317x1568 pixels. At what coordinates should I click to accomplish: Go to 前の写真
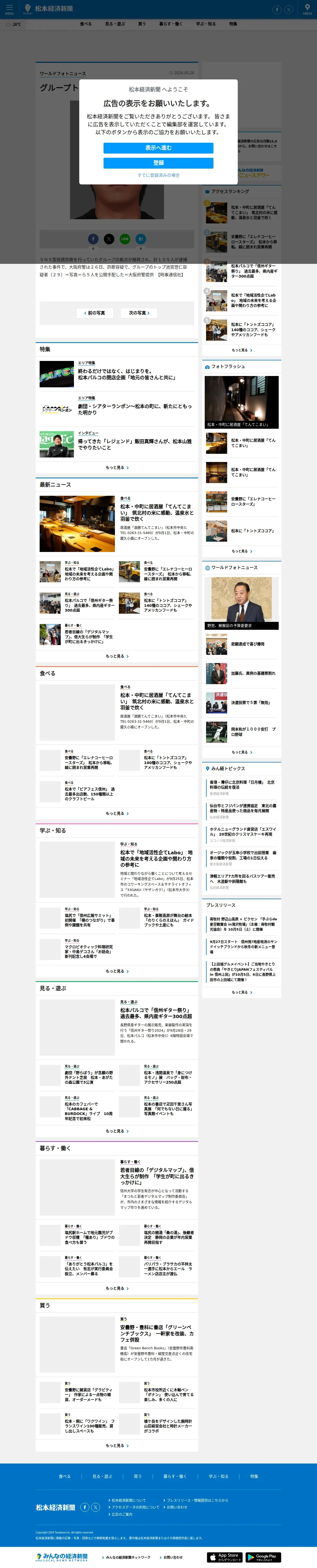(x=95, y=313)
